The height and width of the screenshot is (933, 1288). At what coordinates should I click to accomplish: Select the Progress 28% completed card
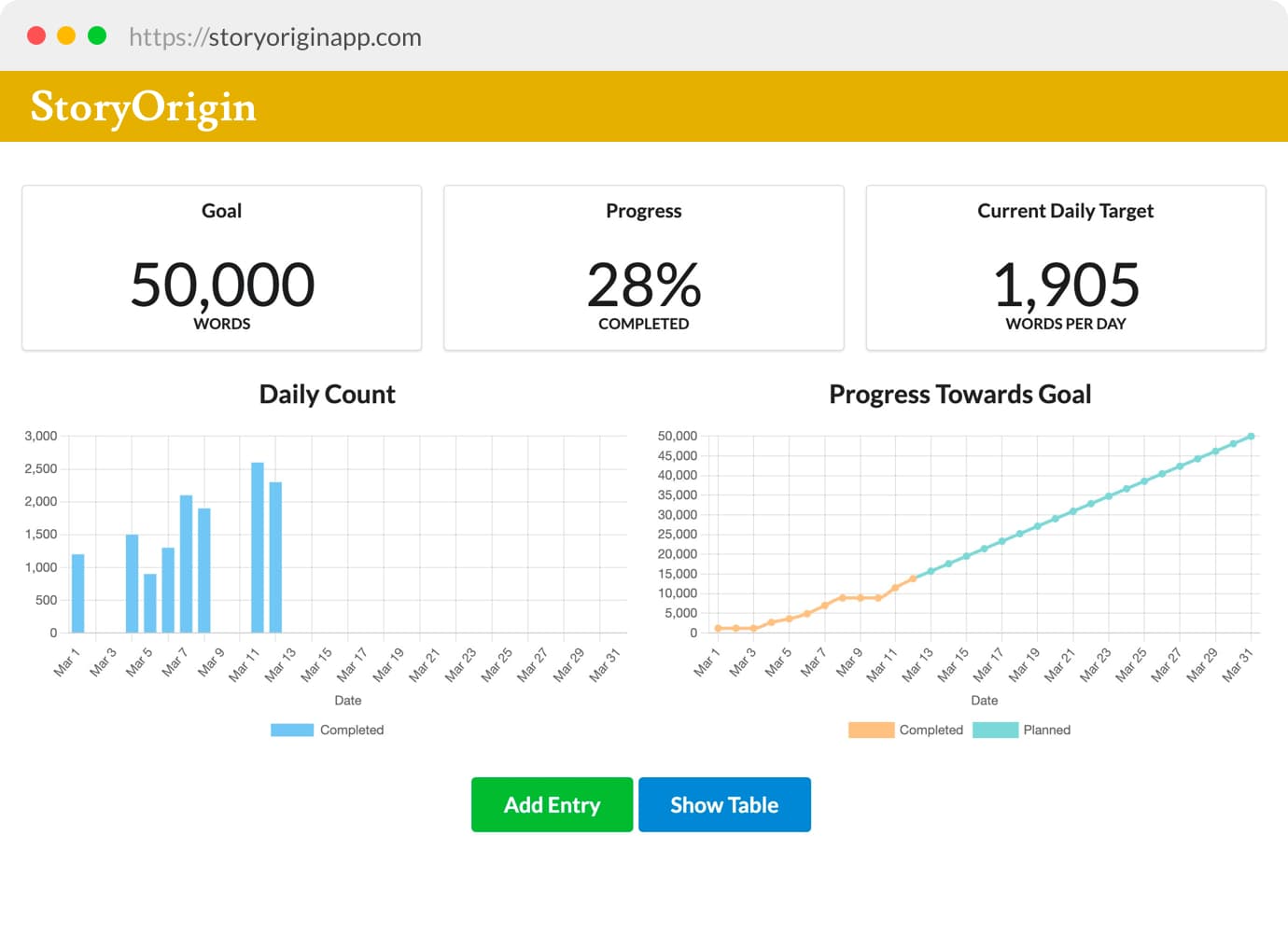tap(644, 268)
